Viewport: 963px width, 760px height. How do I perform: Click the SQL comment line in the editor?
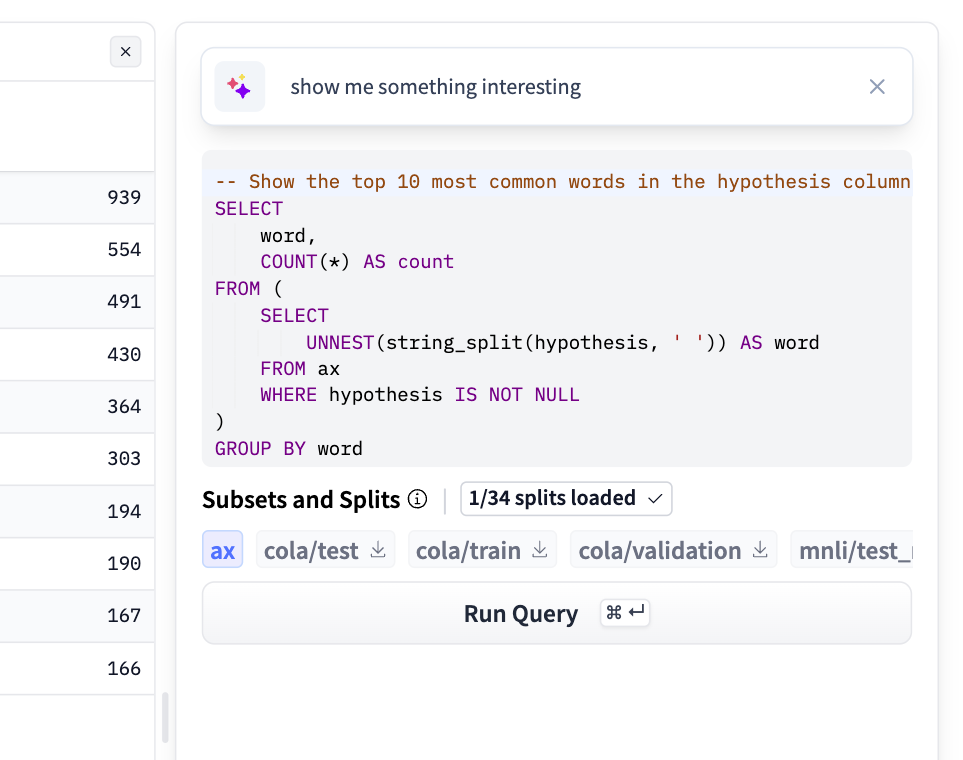click(560, 181)
